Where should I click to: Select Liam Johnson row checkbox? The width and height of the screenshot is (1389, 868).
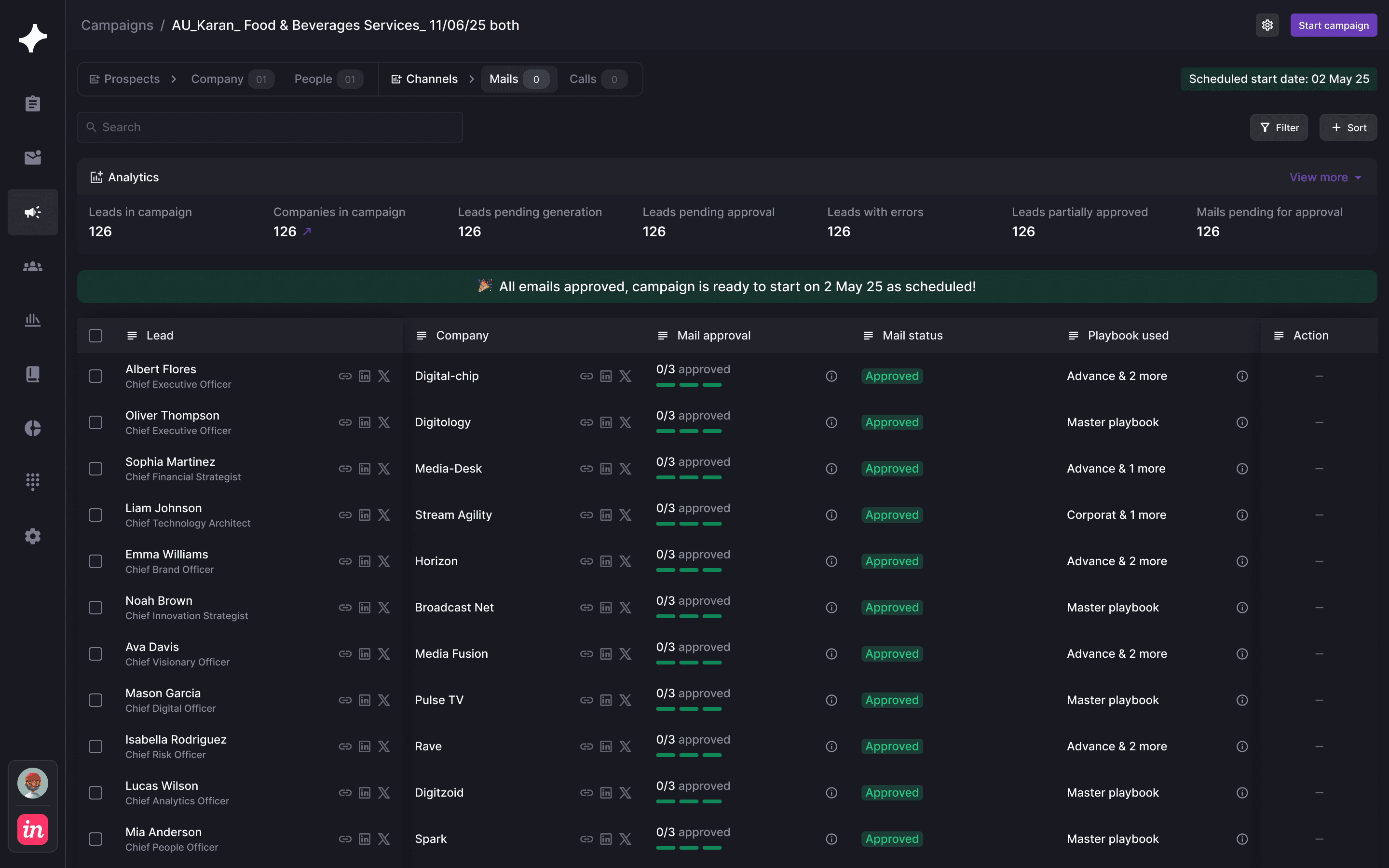pos(96,515)
